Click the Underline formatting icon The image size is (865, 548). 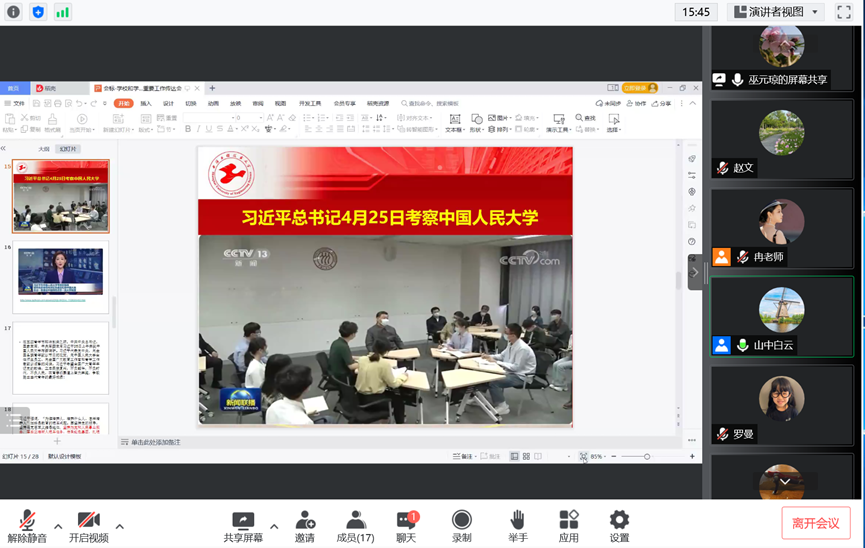[209, 129]
